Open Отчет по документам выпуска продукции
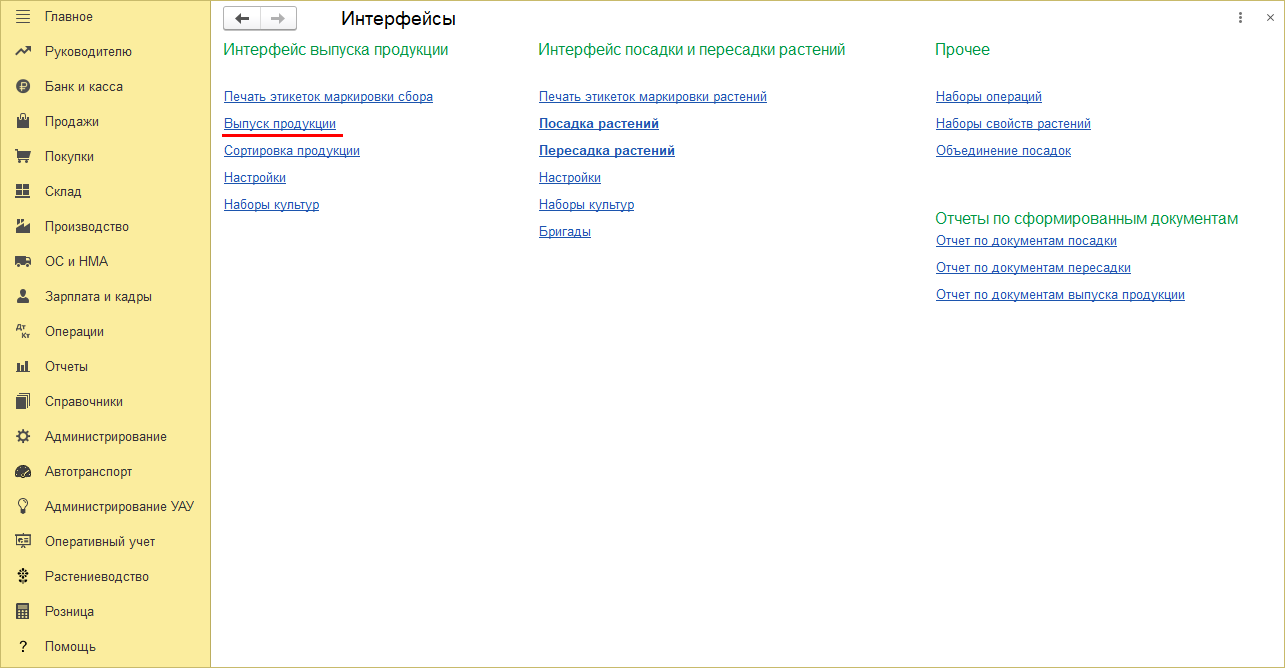The width and height of the screenshot is (1285, 668). click(1060, 295)
